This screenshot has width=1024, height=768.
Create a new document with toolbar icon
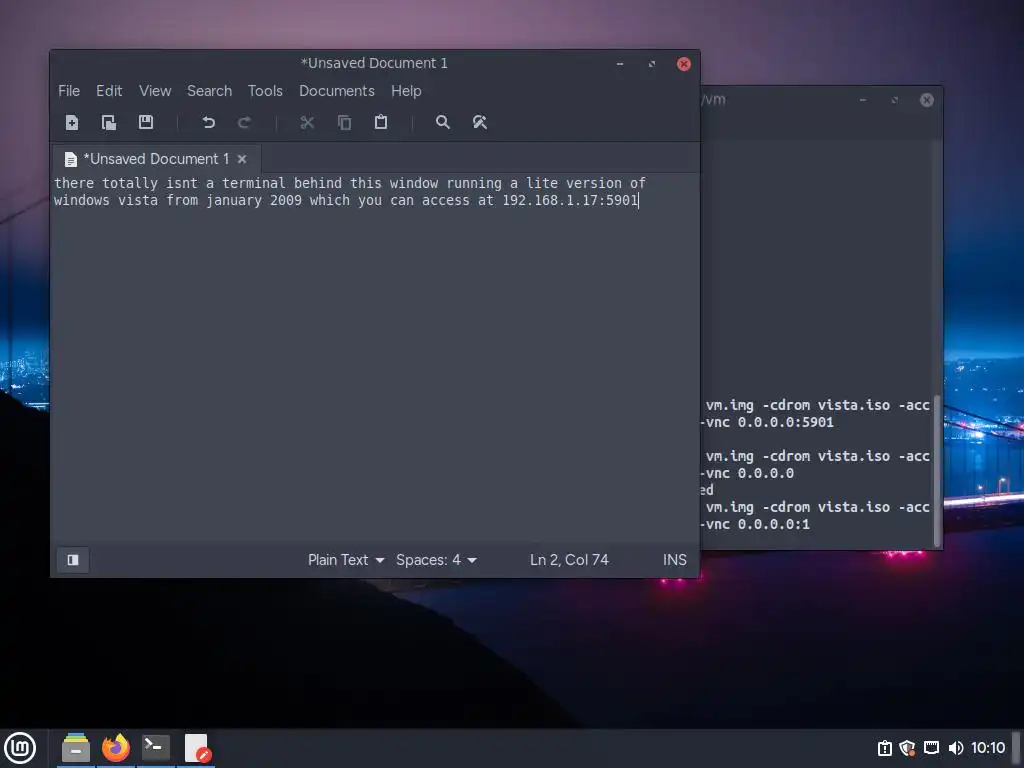[x=72, y=122]
